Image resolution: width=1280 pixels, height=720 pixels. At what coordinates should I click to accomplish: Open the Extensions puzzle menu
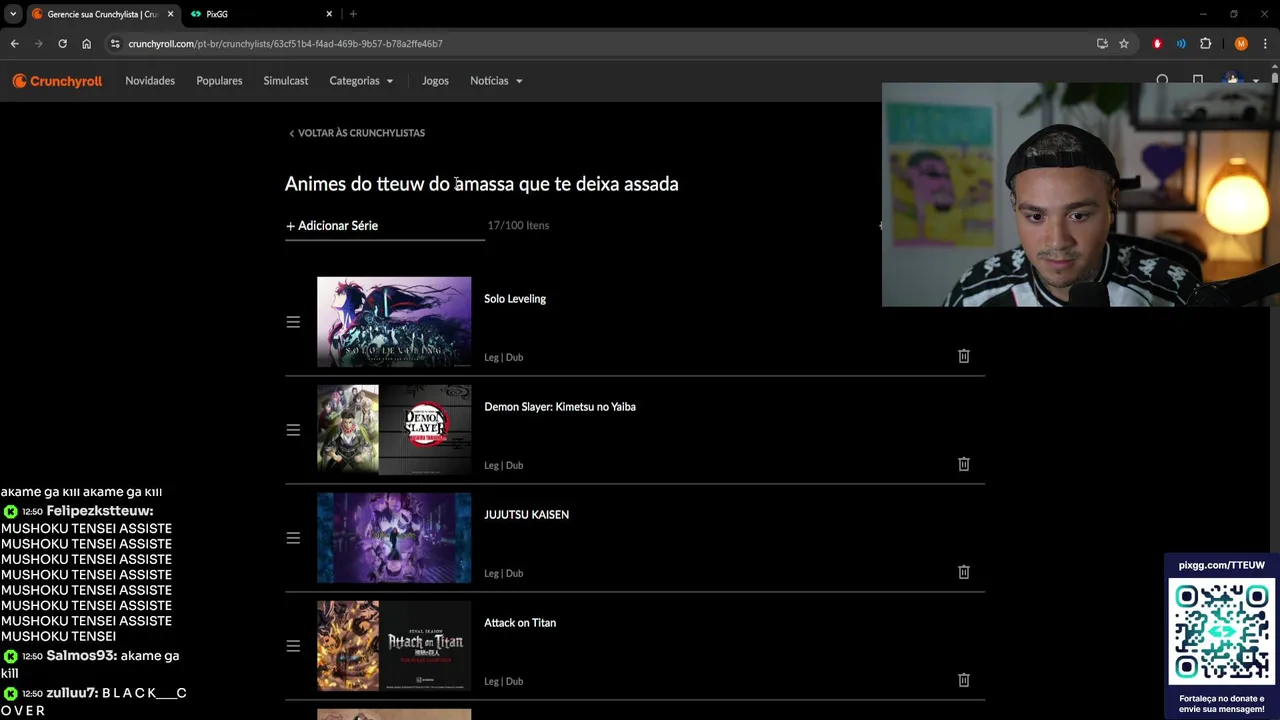pos(1205,44)
